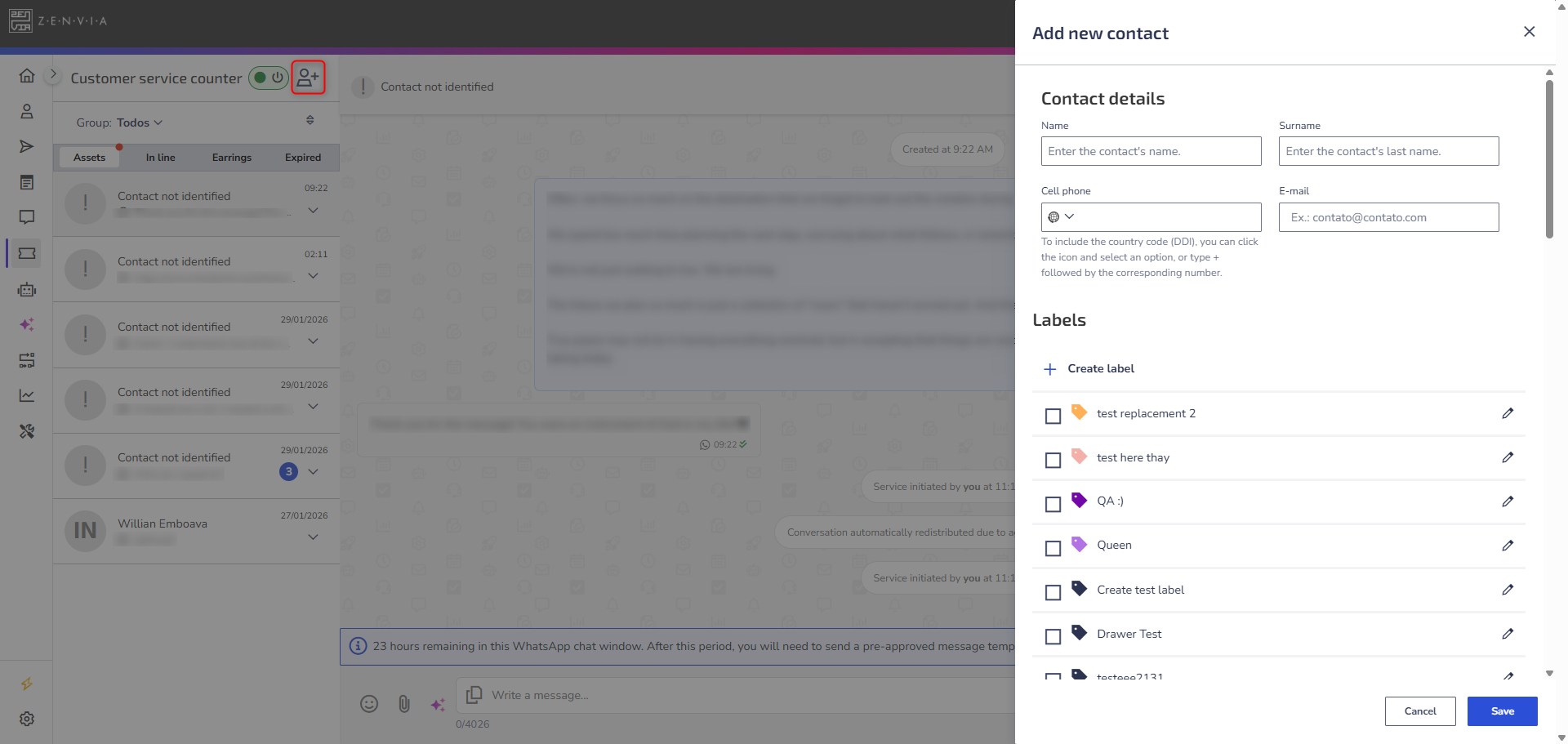The width and height of the screenshot is (1568, 744).
Task: Click the Surname input field
Action: (1389, 151)
